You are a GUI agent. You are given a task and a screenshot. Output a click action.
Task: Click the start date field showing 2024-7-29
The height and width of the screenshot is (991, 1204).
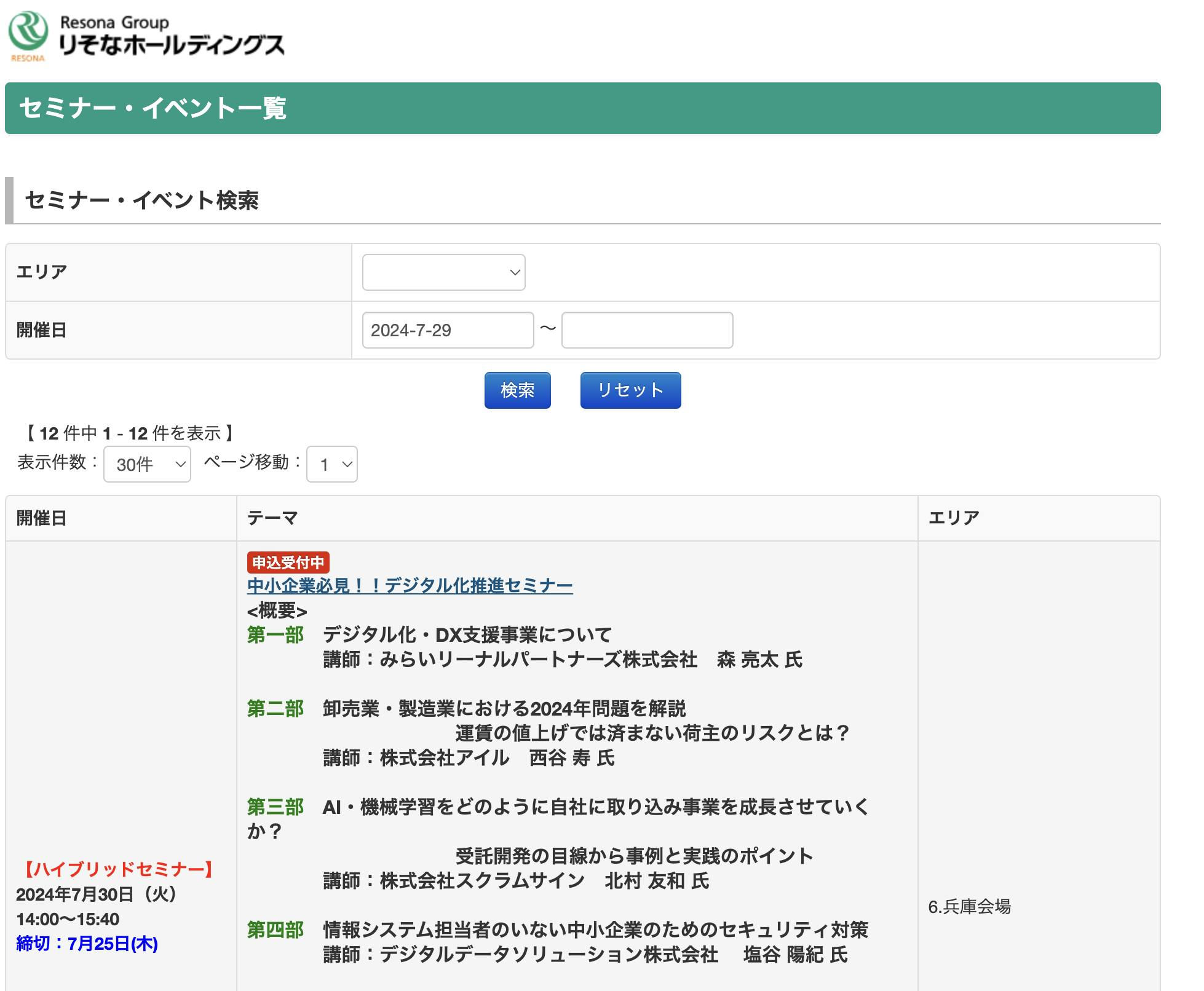[x=448, y=330]
